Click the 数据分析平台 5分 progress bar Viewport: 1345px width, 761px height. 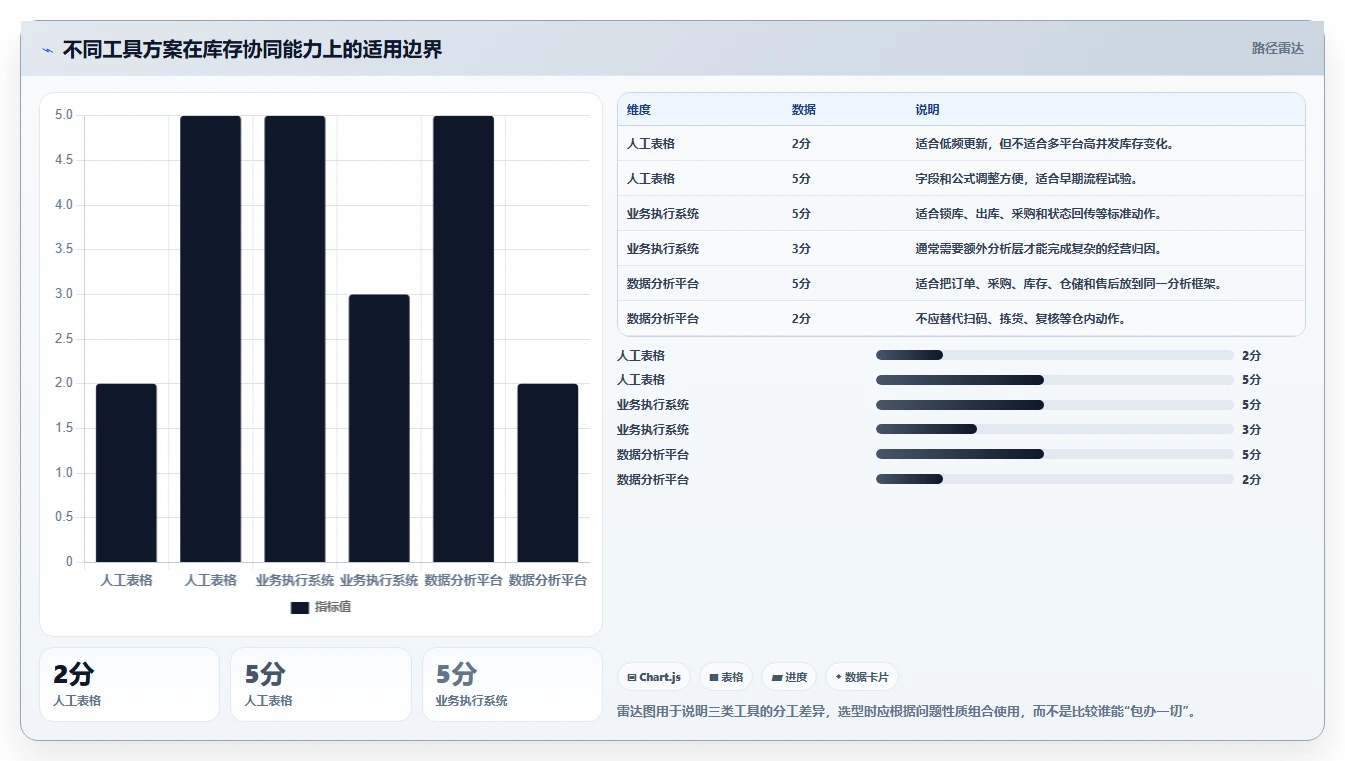coord(1055,454)
